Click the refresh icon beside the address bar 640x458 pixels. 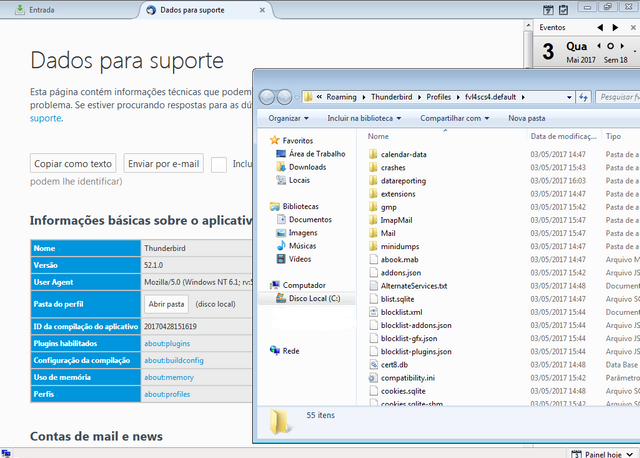584,97
